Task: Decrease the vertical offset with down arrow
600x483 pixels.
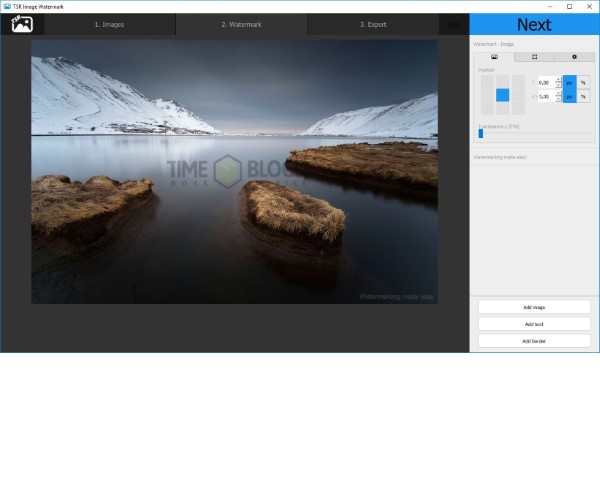Action: coord(558,99)
